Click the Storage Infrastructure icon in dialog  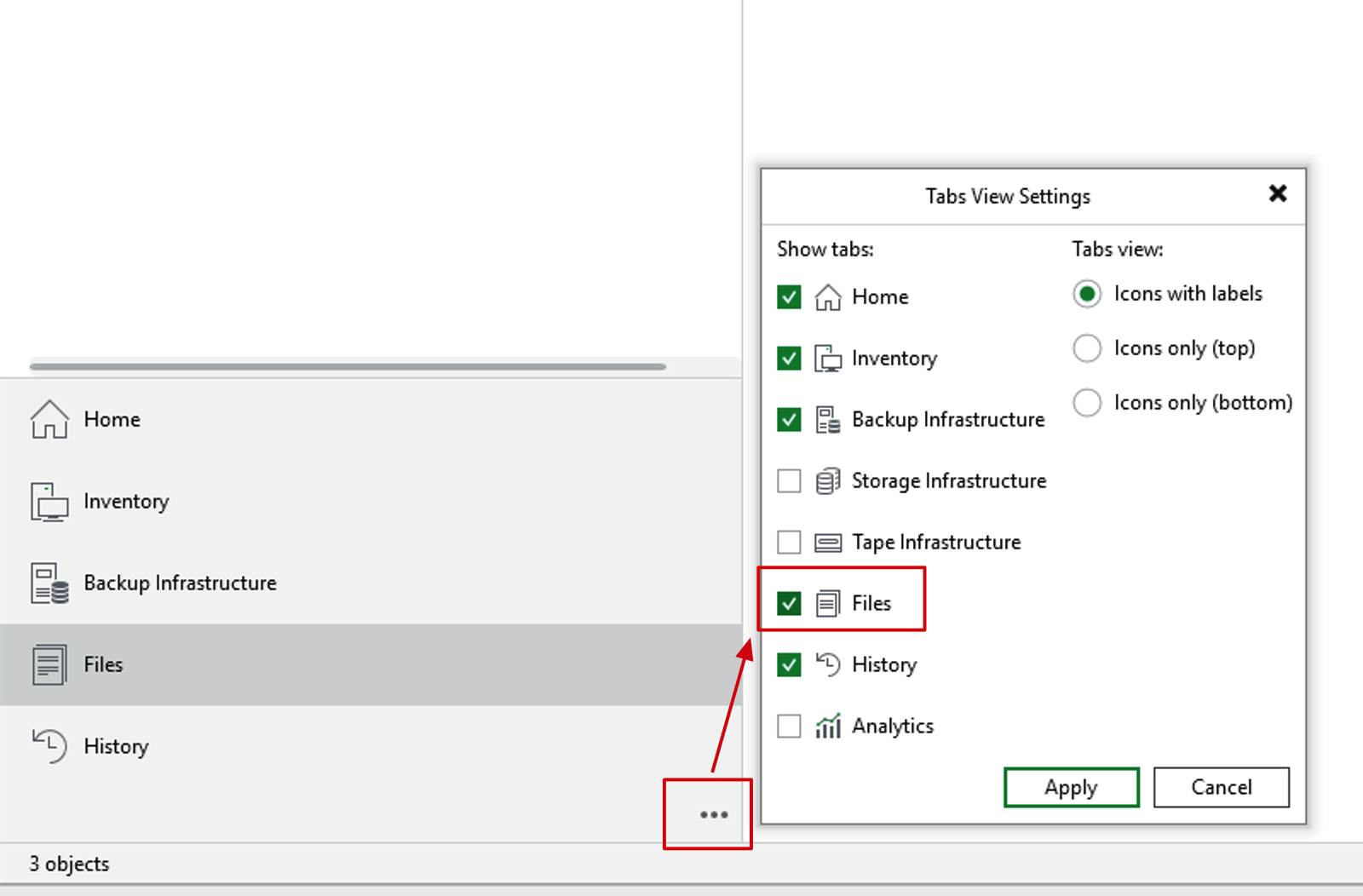827,481
